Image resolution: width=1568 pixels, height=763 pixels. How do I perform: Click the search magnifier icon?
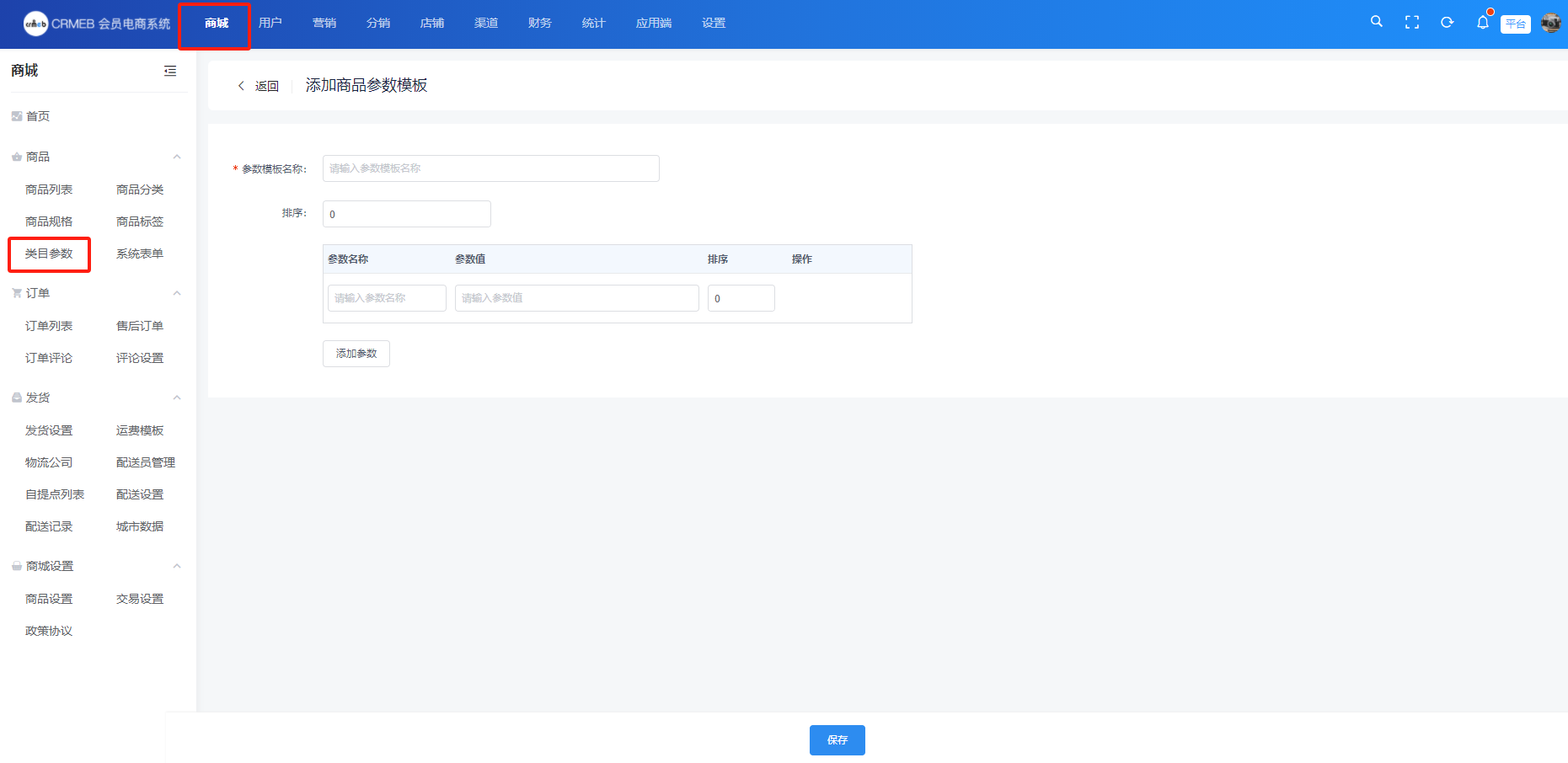[x=1376, y=22]
